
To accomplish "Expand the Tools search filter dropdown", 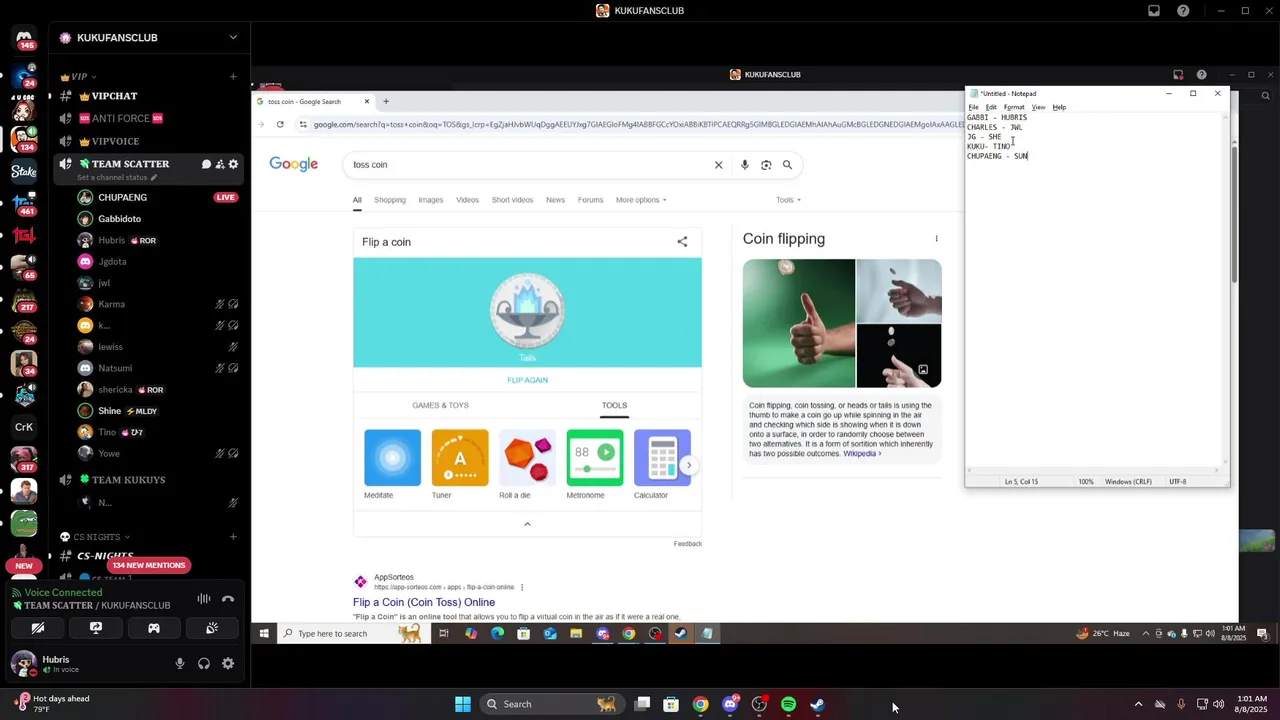I will tap(788, 200).
